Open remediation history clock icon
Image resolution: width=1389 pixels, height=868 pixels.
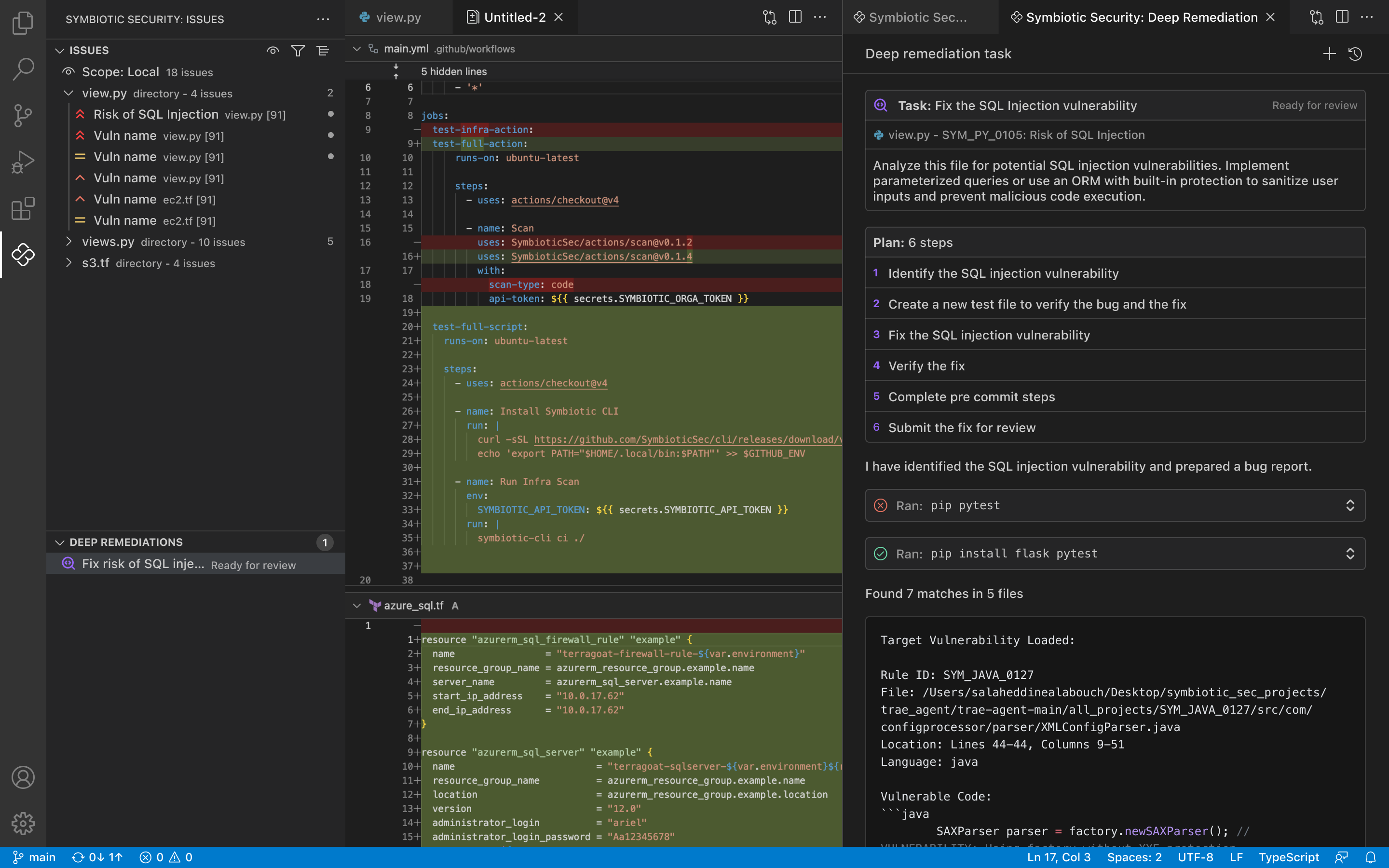1355,54
